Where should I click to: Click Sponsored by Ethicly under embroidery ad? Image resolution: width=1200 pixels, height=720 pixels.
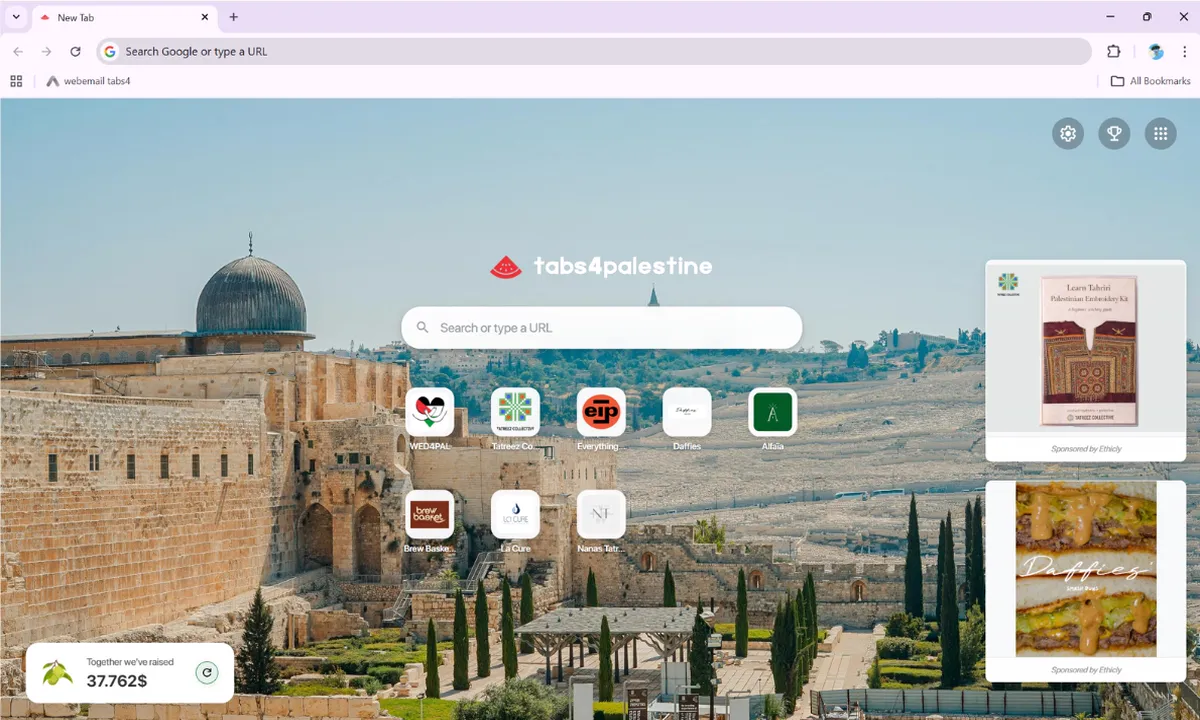pos(1086,449)
